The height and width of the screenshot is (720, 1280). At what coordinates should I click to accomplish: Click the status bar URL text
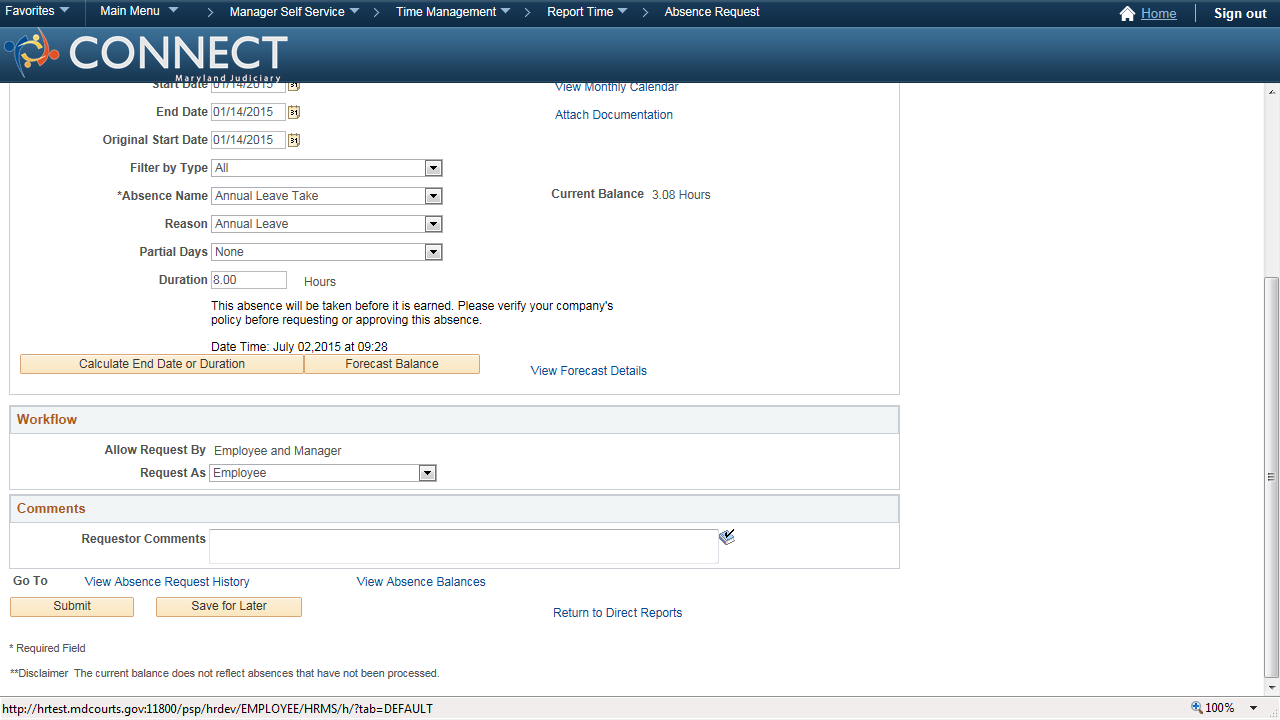[x=218, y=708]
